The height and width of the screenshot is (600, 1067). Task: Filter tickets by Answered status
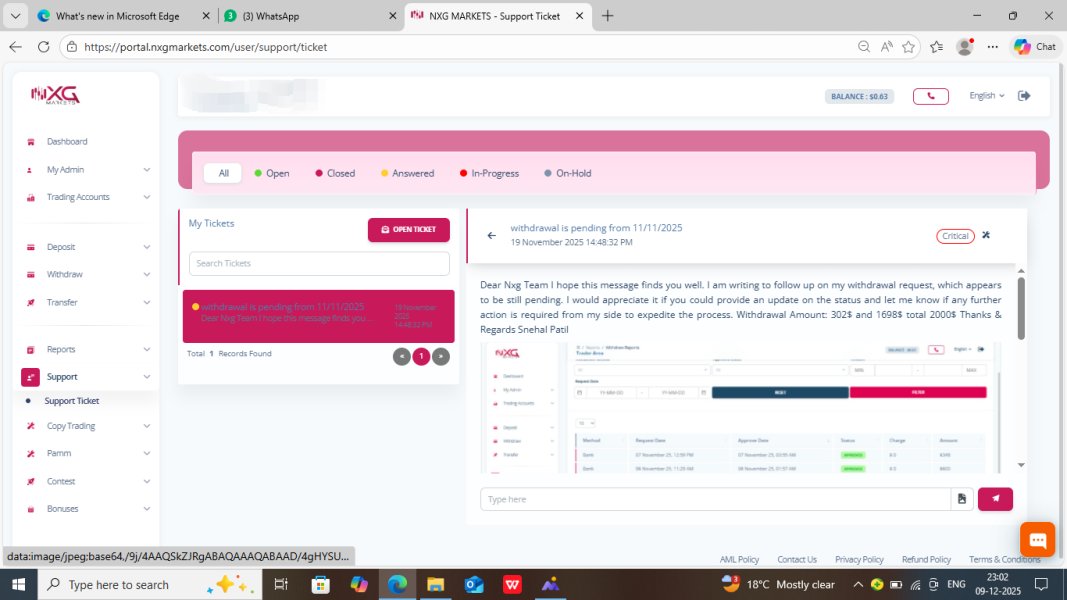(407, 173)
